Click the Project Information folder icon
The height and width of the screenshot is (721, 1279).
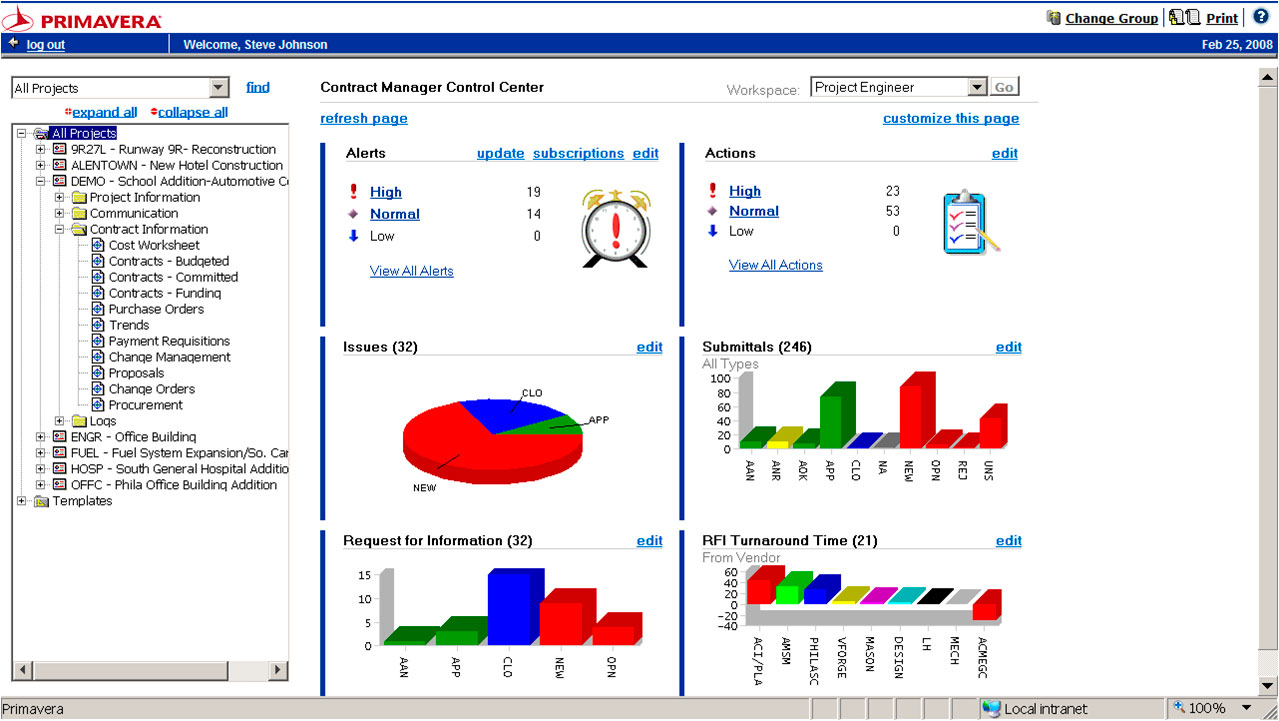79,197
